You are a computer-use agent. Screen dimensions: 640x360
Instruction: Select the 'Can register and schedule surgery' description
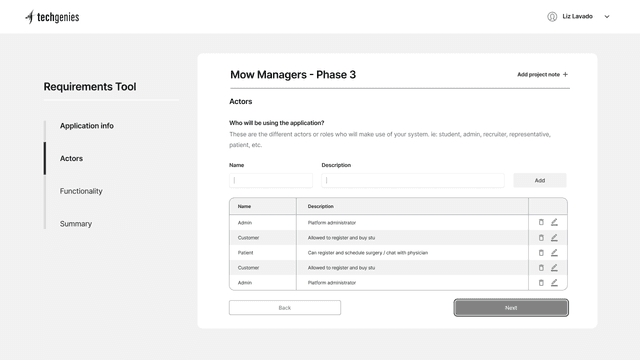(368, 253)
